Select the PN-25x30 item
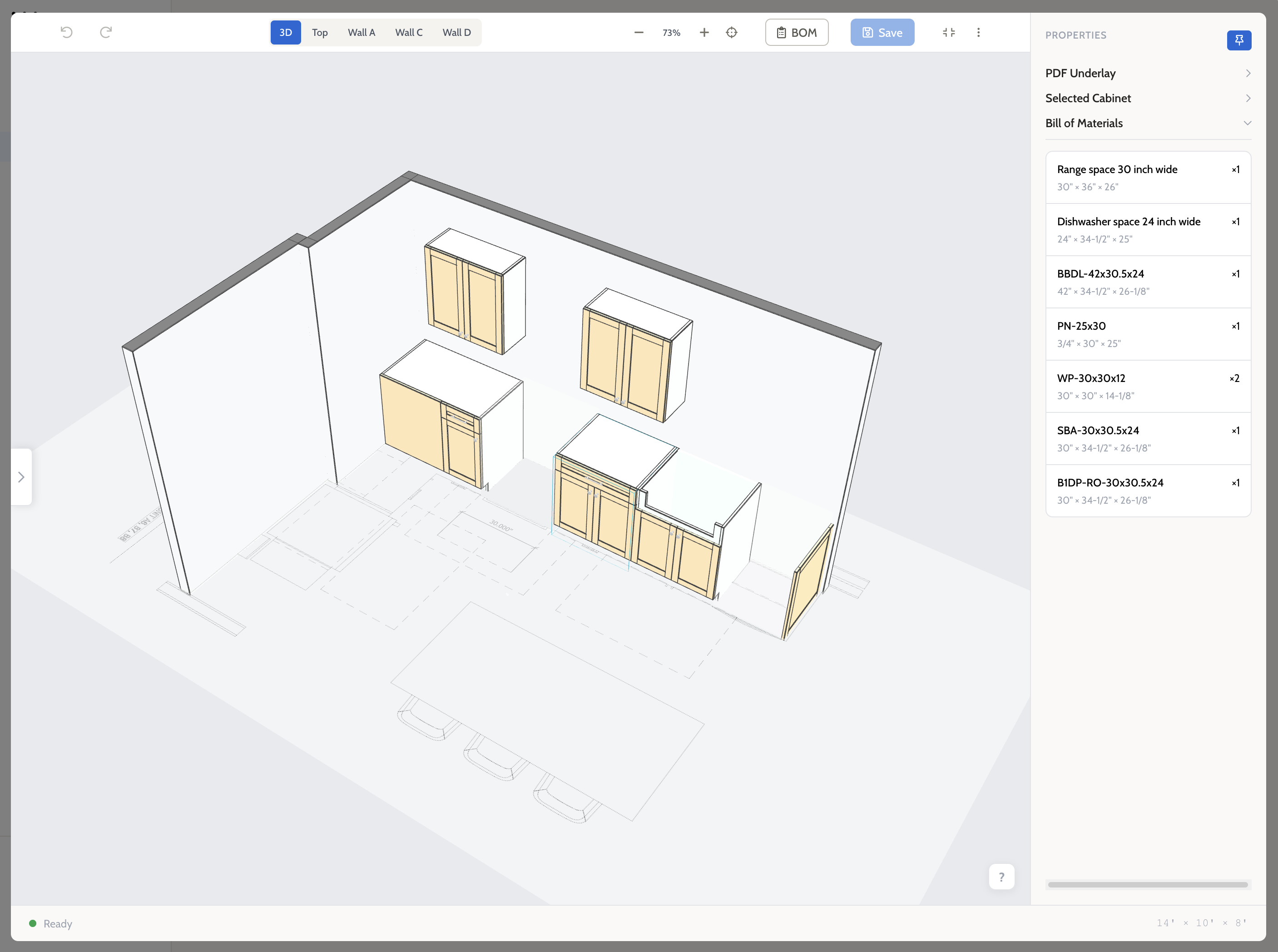The width and height of the screenshot is (1278, 952). point(1148,334)
